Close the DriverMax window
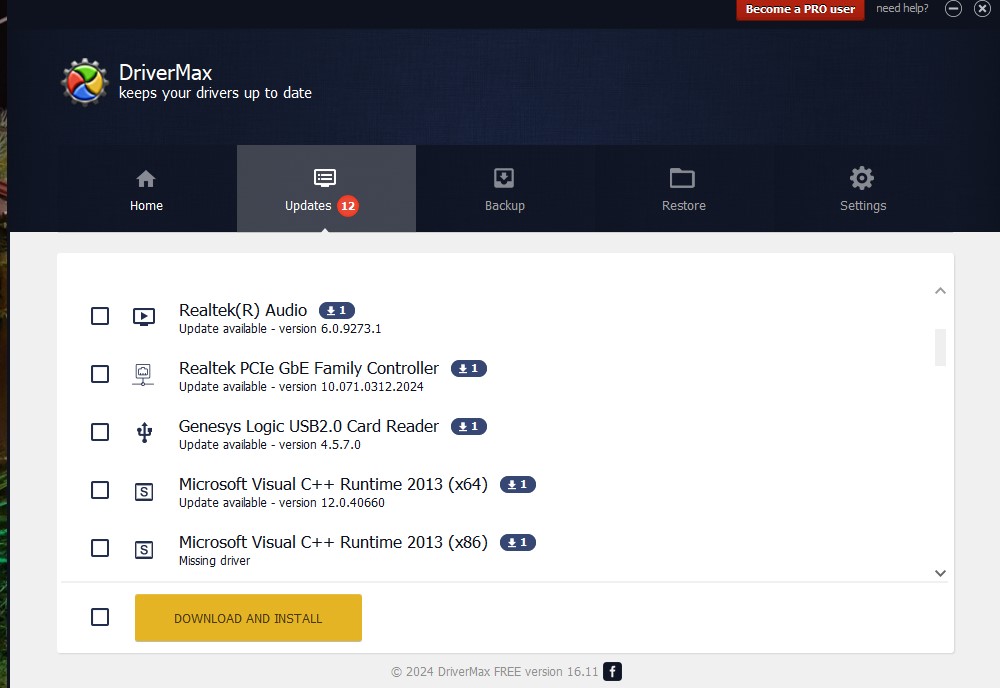The width and height of the screenshot is (1000, 688). 982,9
